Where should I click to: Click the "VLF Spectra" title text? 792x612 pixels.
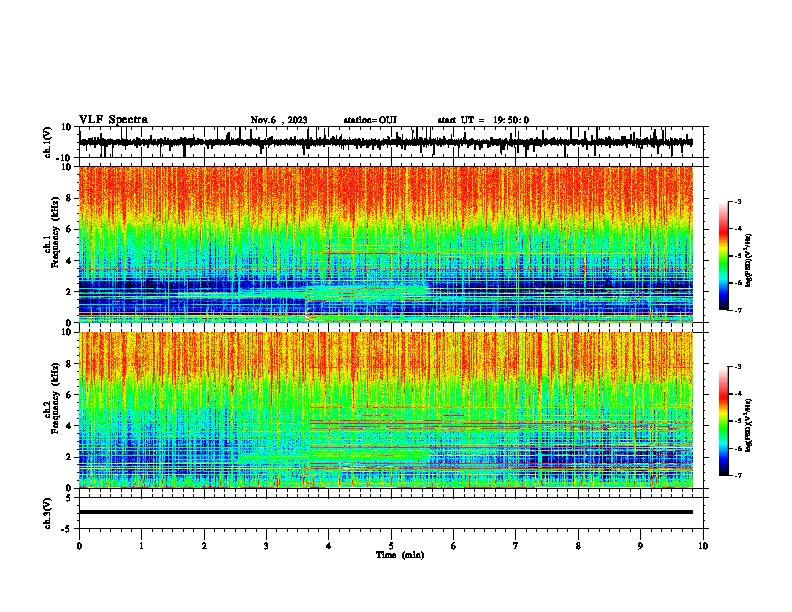point(113,120)
